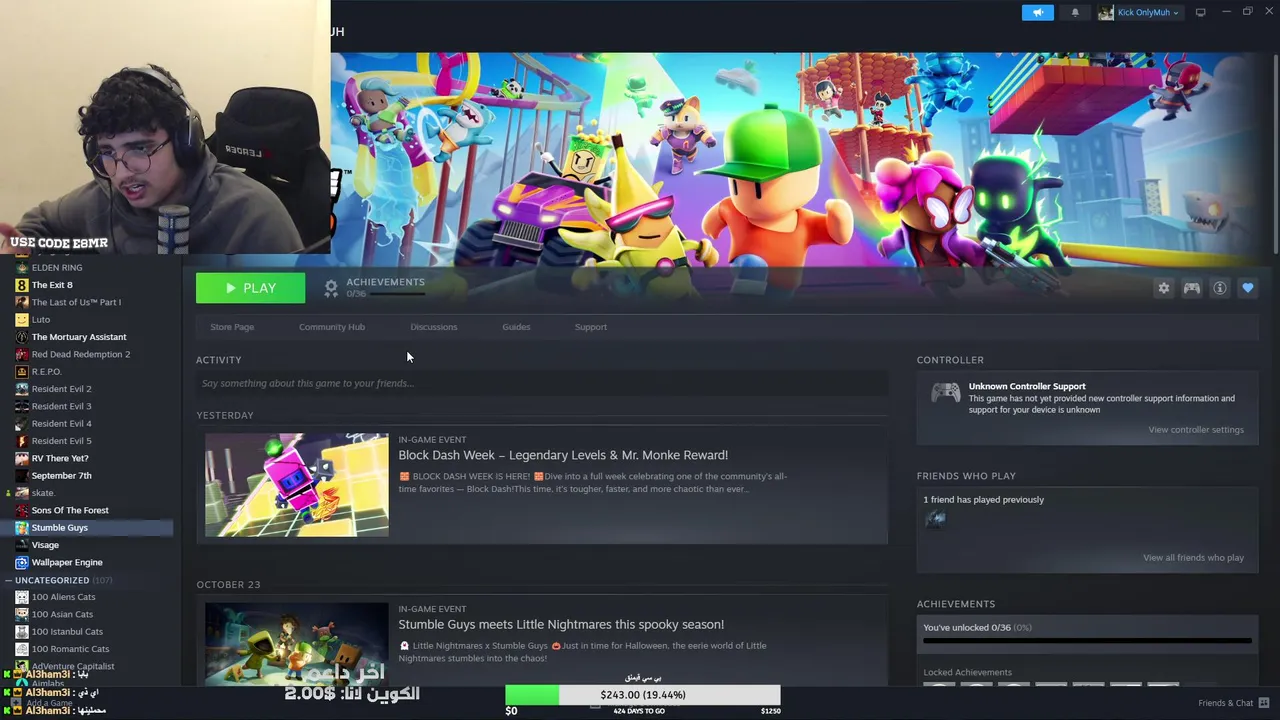The height and width of the screenshot is (720, 1280).
Task: Select Resident Evil 4 in library
Action: pyautogui.click(x=61, y=424)
